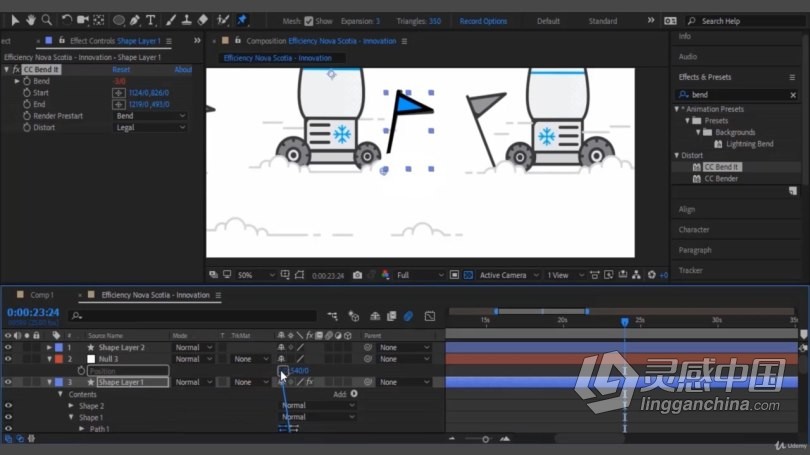Click the About link for CC Bend It
Viewport: 810px width, 455px height.
coord(183,69)
